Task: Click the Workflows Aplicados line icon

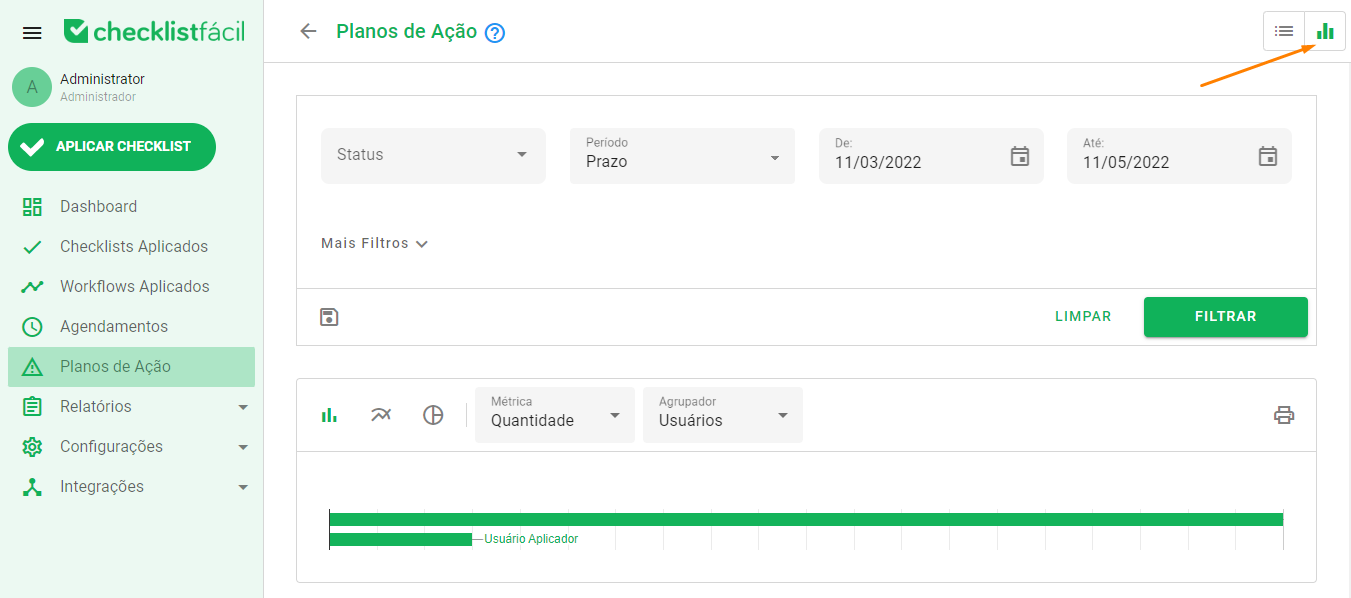Action: tap(32, 287)
